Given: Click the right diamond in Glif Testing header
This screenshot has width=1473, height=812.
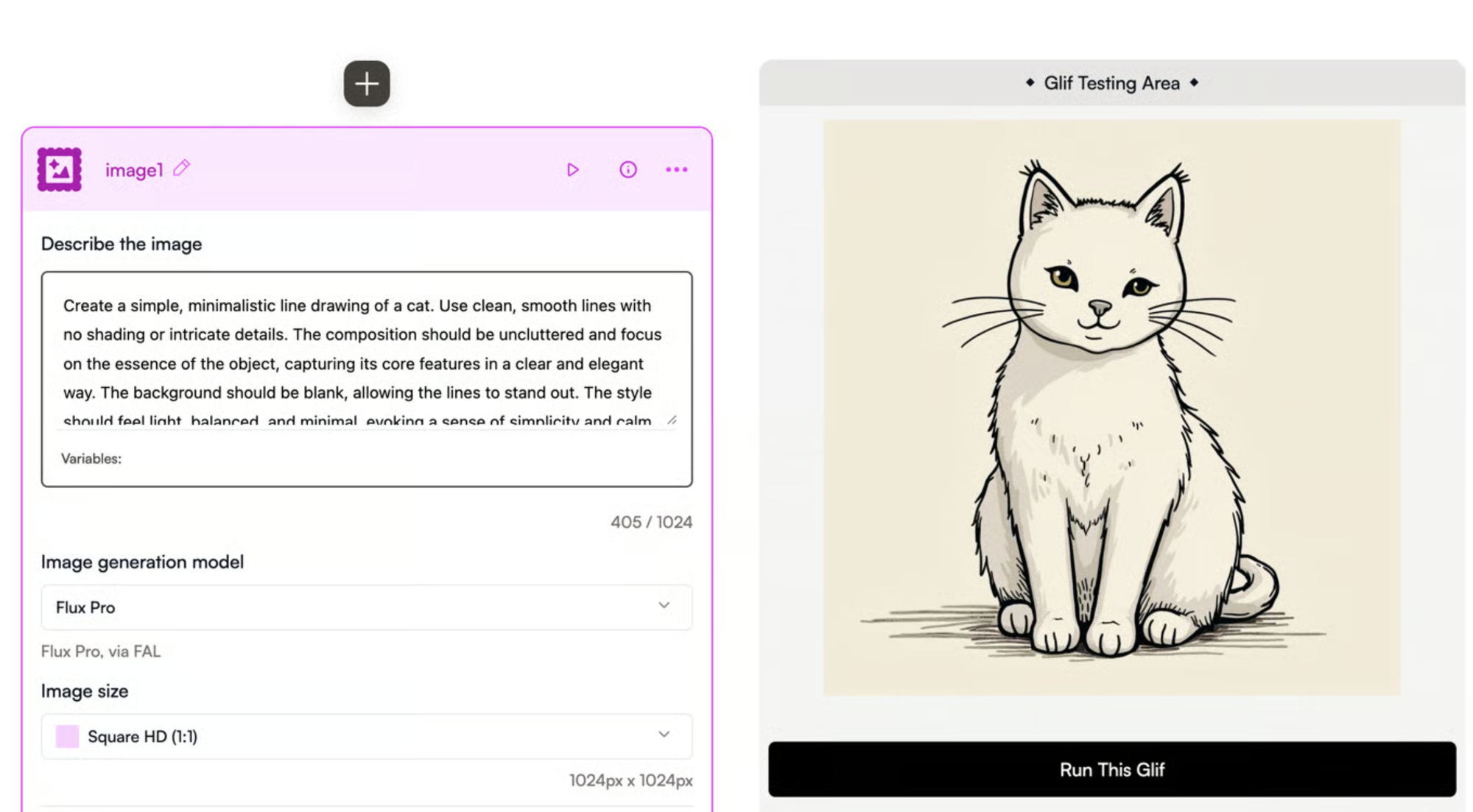Looking at the screenshot, I should coord(1194,82).
